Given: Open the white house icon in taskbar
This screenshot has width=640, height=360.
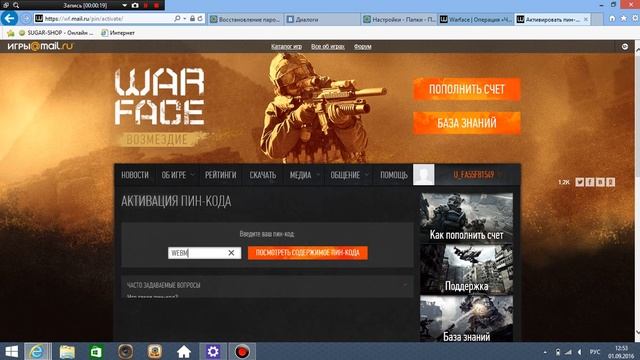Looking at the screenshot, I should point(184,351).
